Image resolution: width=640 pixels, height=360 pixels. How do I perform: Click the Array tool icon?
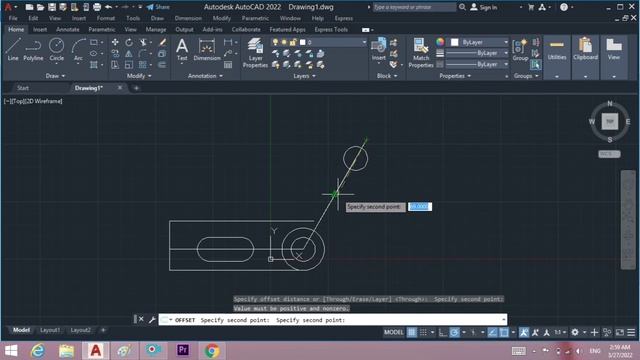[142, 64]
